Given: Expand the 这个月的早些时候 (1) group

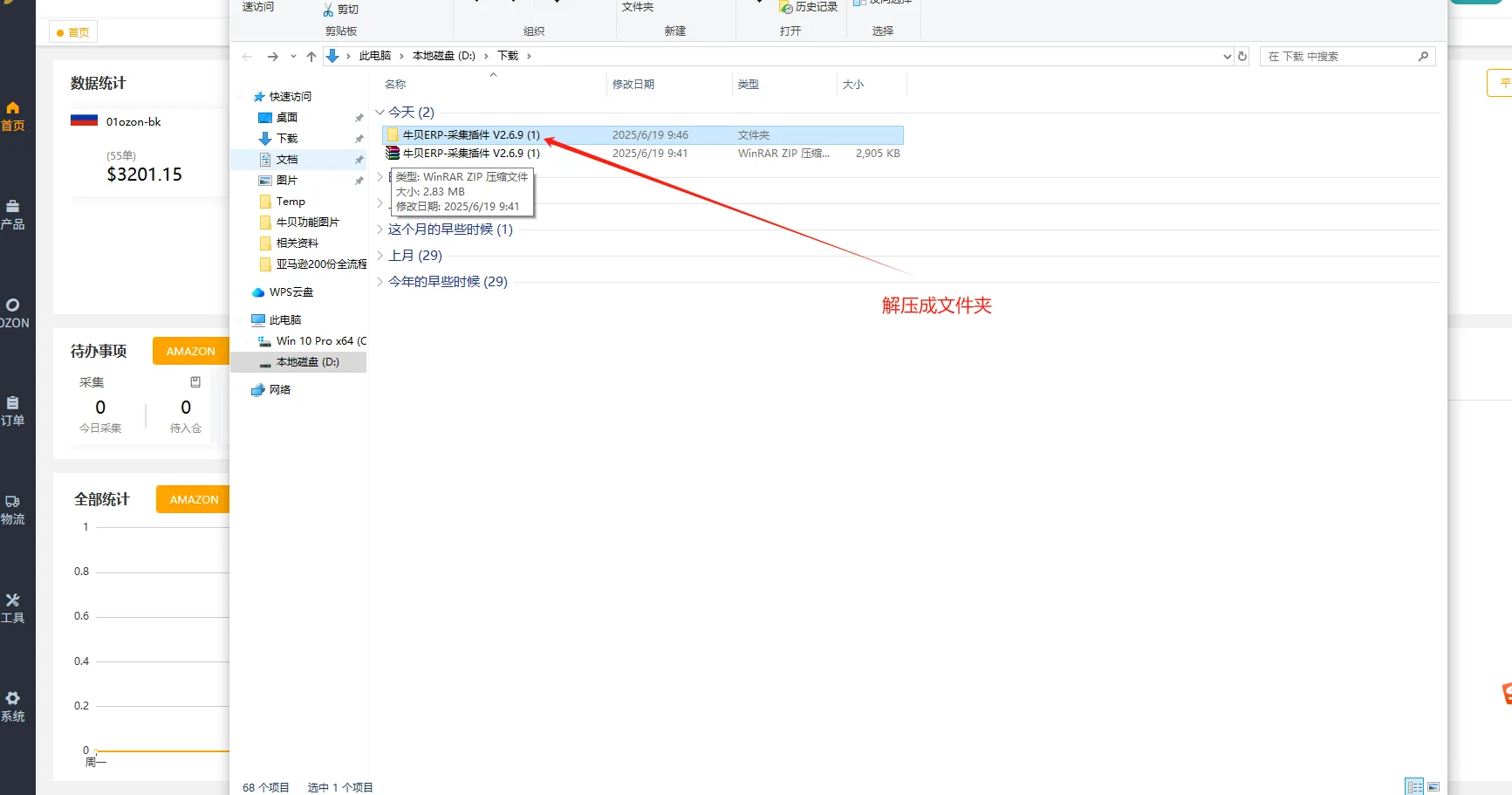Looking at the screenshot, I should tap(380, 230).
